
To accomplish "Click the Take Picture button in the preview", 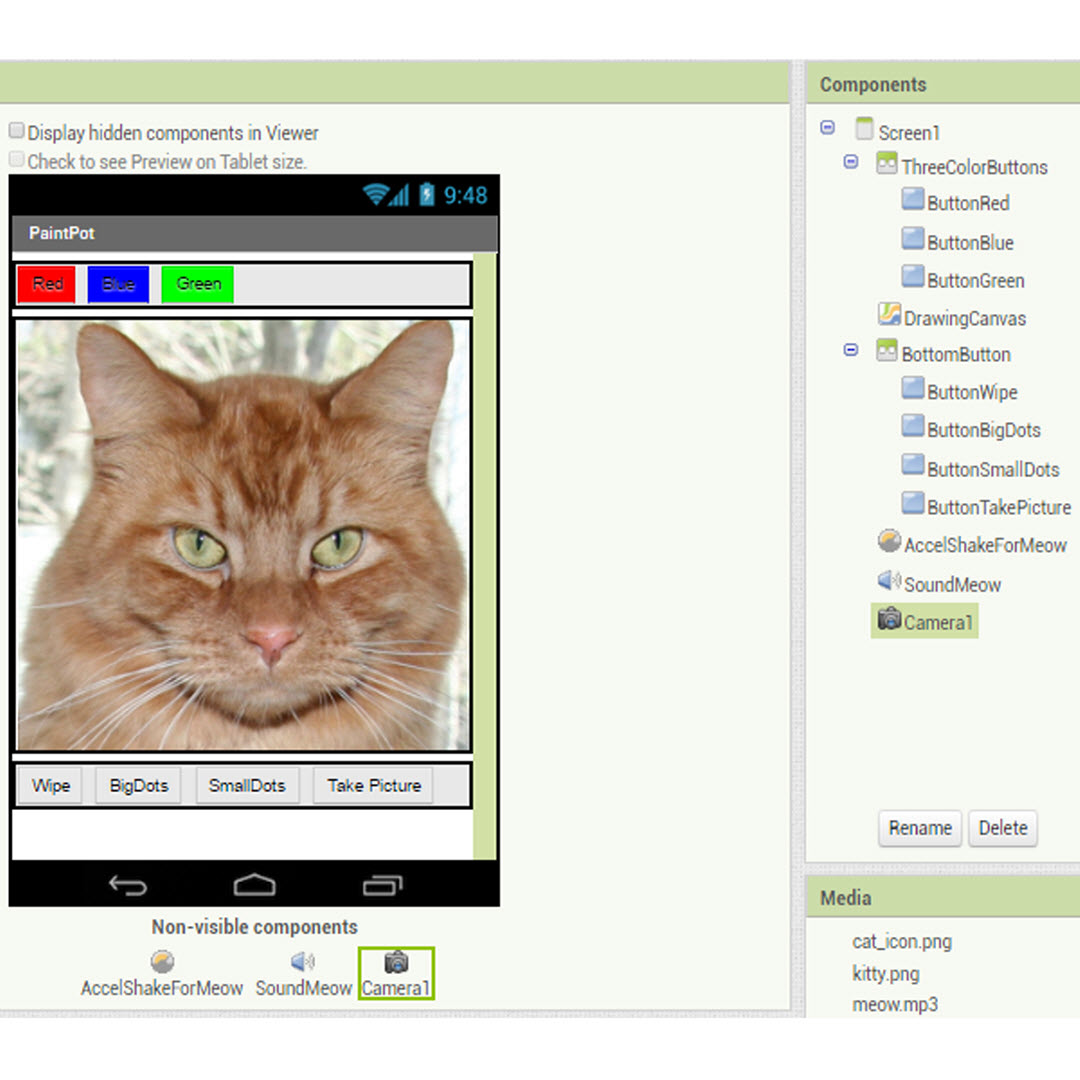I will point(373,785).
